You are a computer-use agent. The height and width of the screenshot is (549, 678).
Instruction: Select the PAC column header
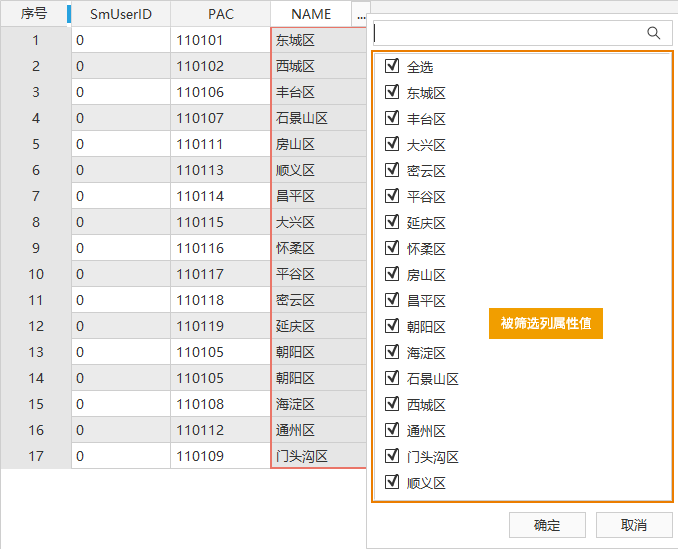pos(220,15)
